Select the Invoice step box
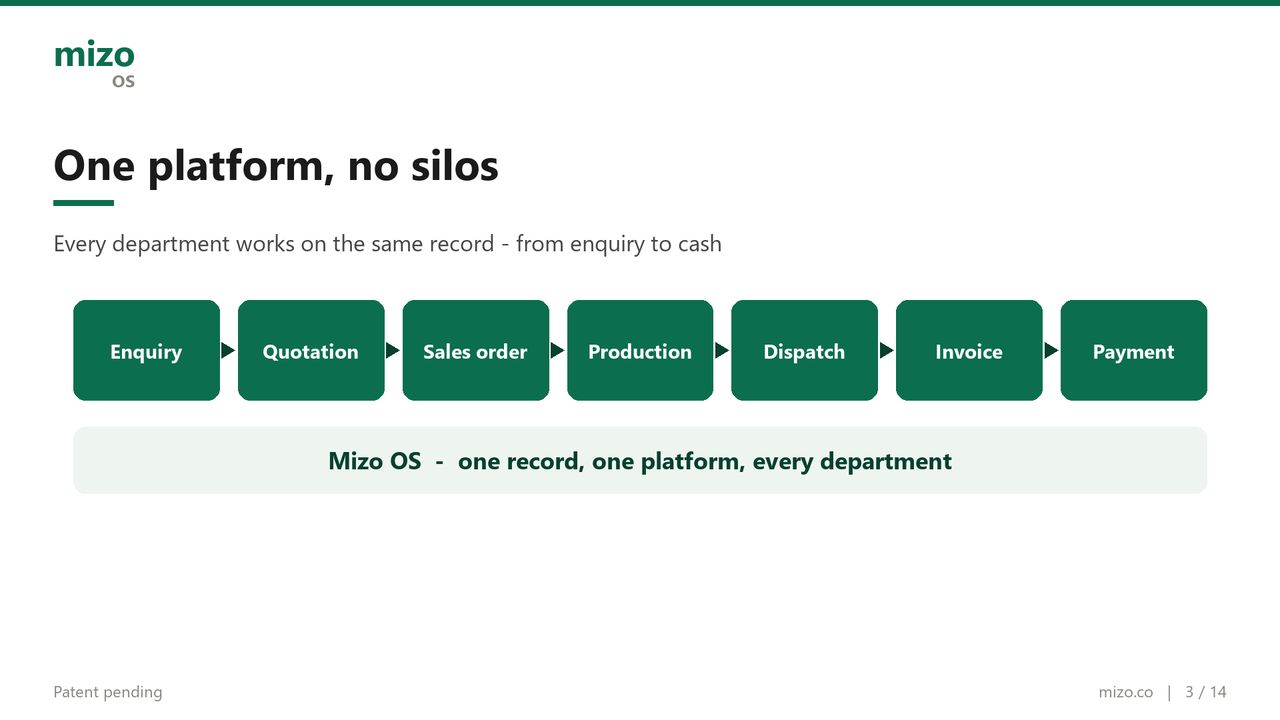This screenshot has width=1280, height=720. [969, 351]
